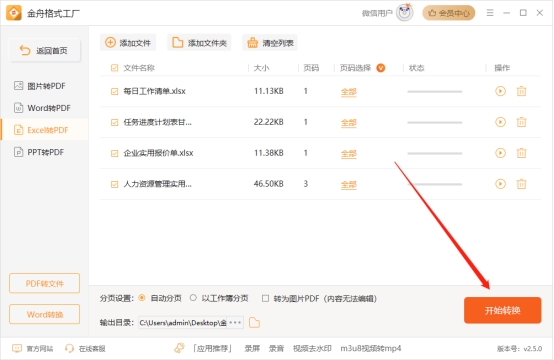Image resolution: width=554 pixels, height=360 pixels.
Task: Click the progress bar of 每日工作清单.xlsx
Action: [435, 92]
